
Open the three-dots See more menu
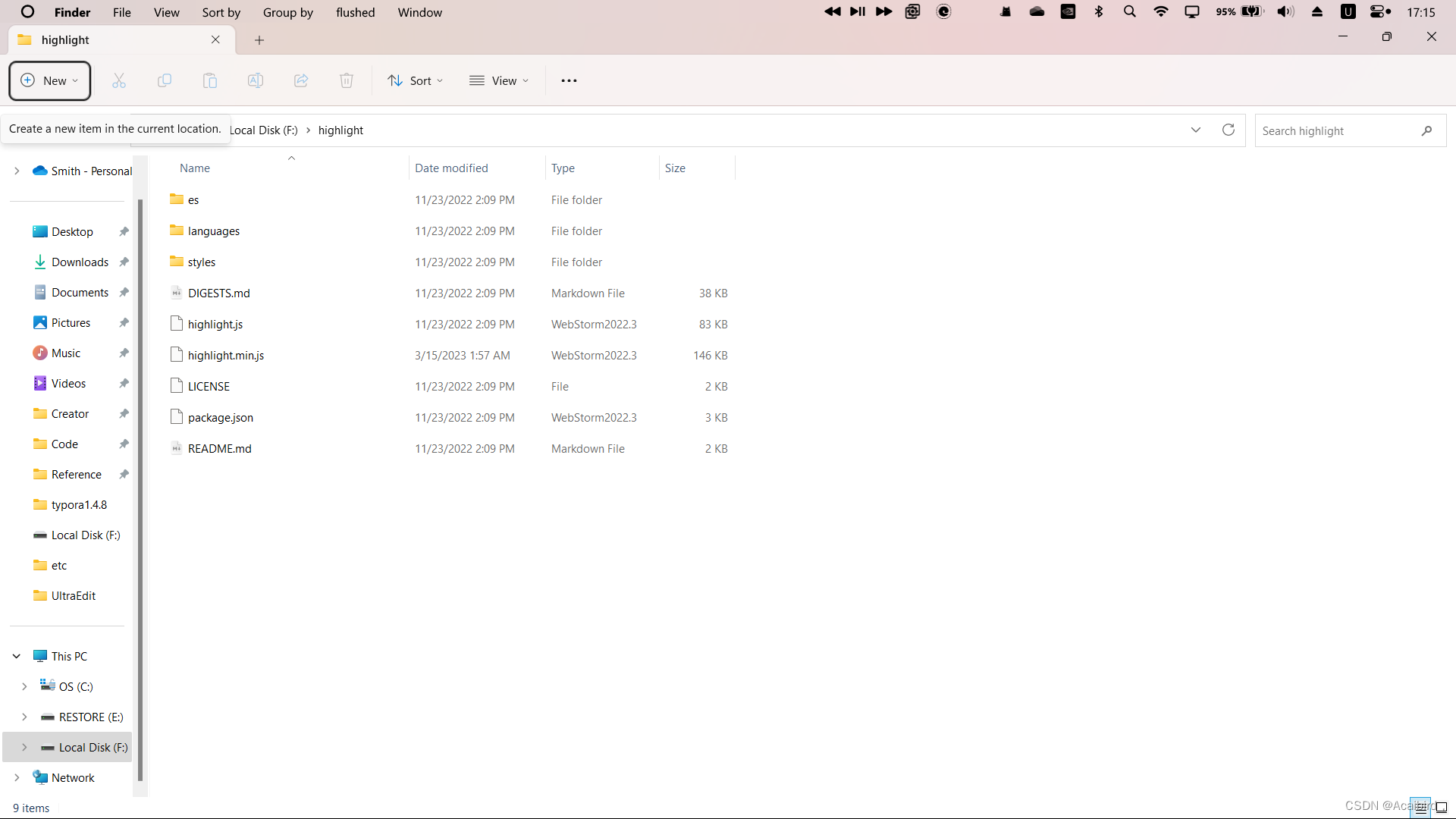(x=569, y=80)
